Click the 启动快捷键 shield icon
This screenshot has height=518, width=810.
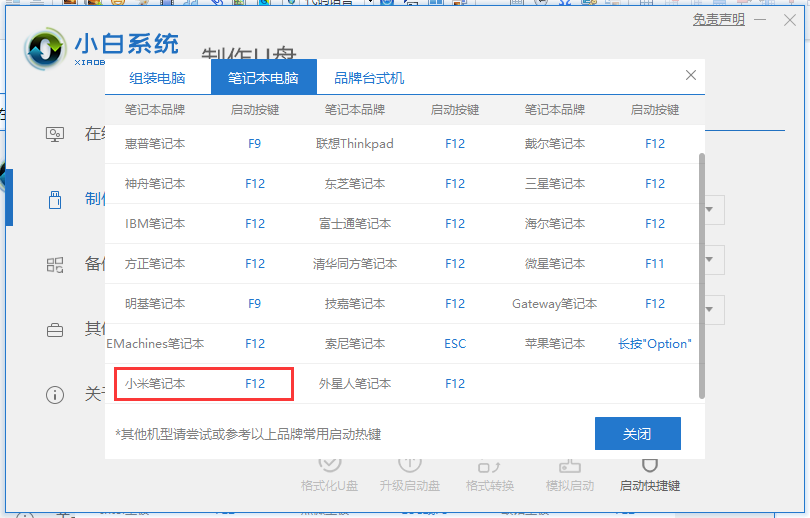tap(649, 465)
